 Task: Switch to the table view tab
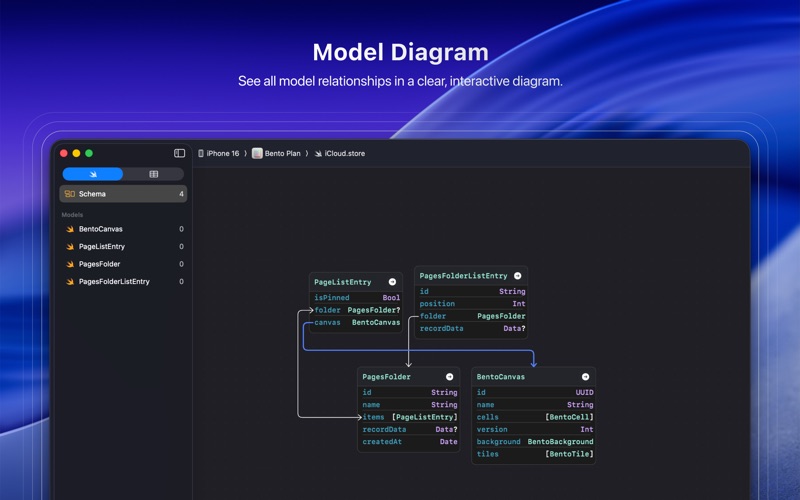[x=154, y=174]
